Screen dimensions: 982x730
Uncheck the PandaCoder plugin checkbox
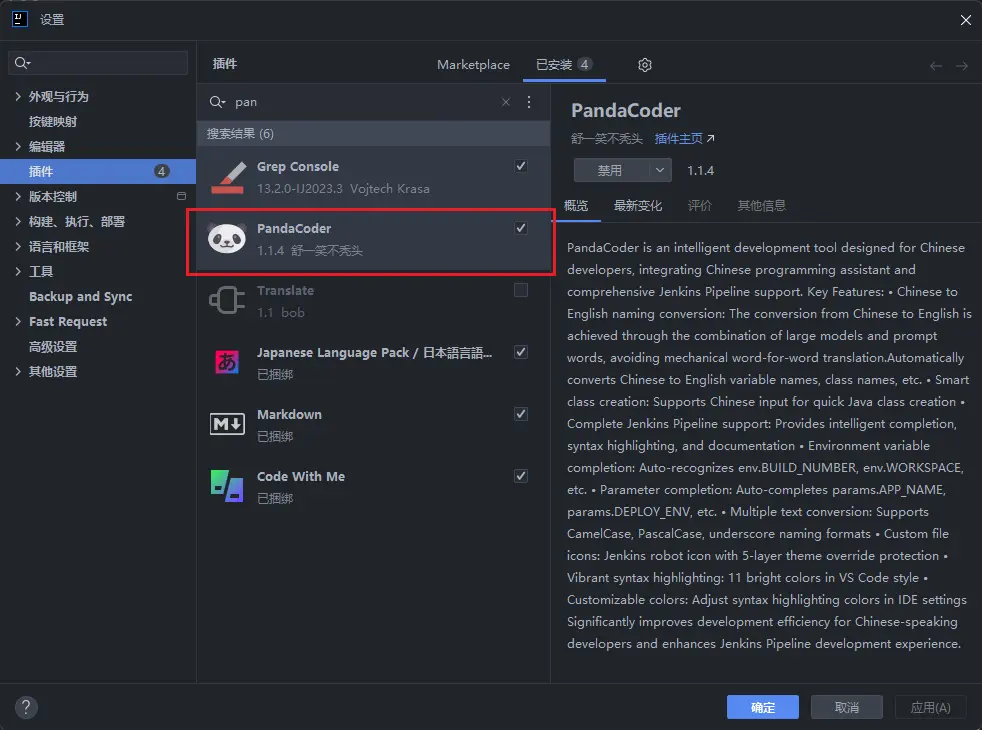pos(520,228)
